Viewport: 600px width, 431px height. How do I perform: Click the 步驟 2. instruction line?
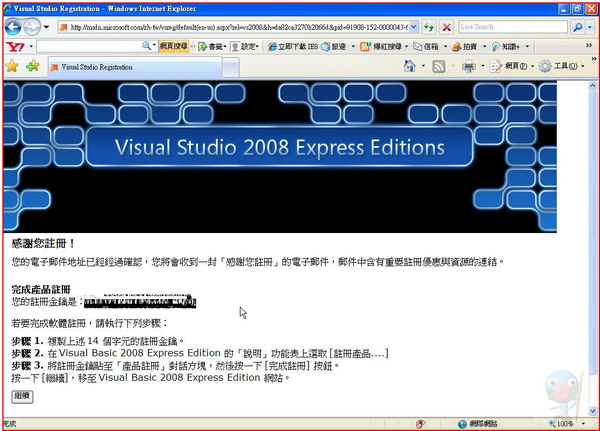coord(200,353)
